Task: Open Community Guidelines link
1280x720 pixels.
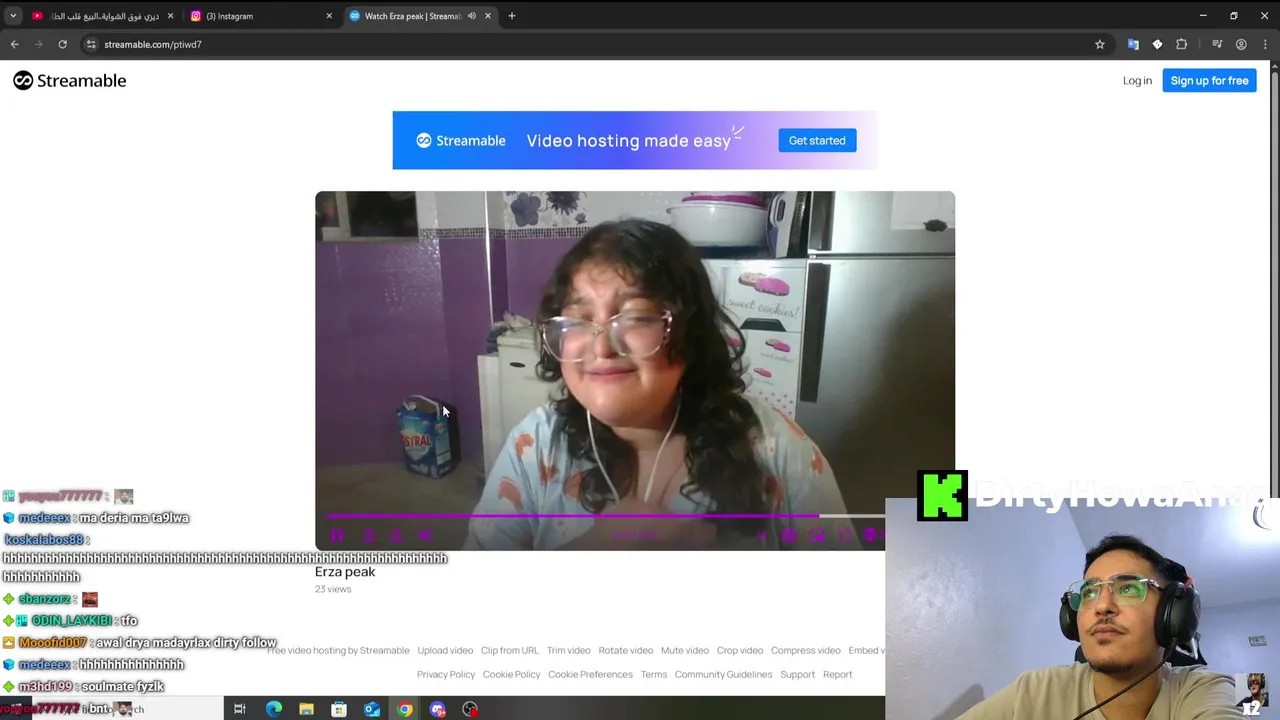Action: (x=724, y=674)
